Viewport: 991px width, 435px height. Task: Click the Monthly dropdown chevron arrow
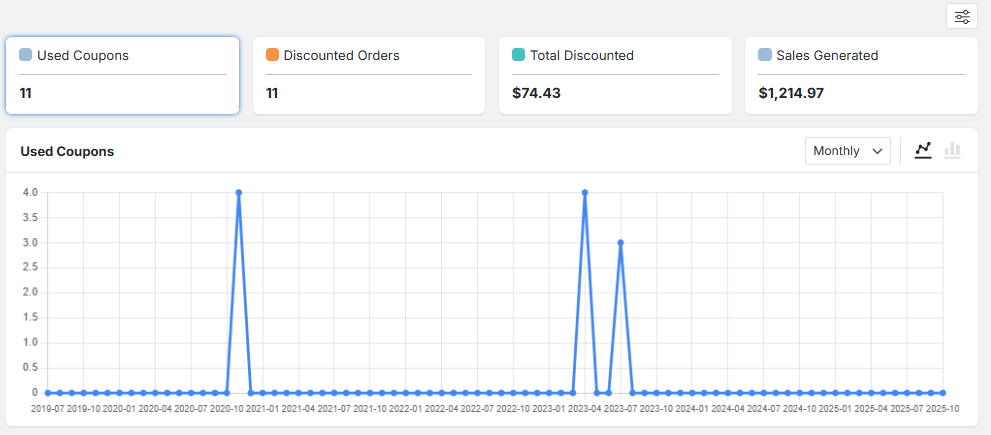click(877, 151)
